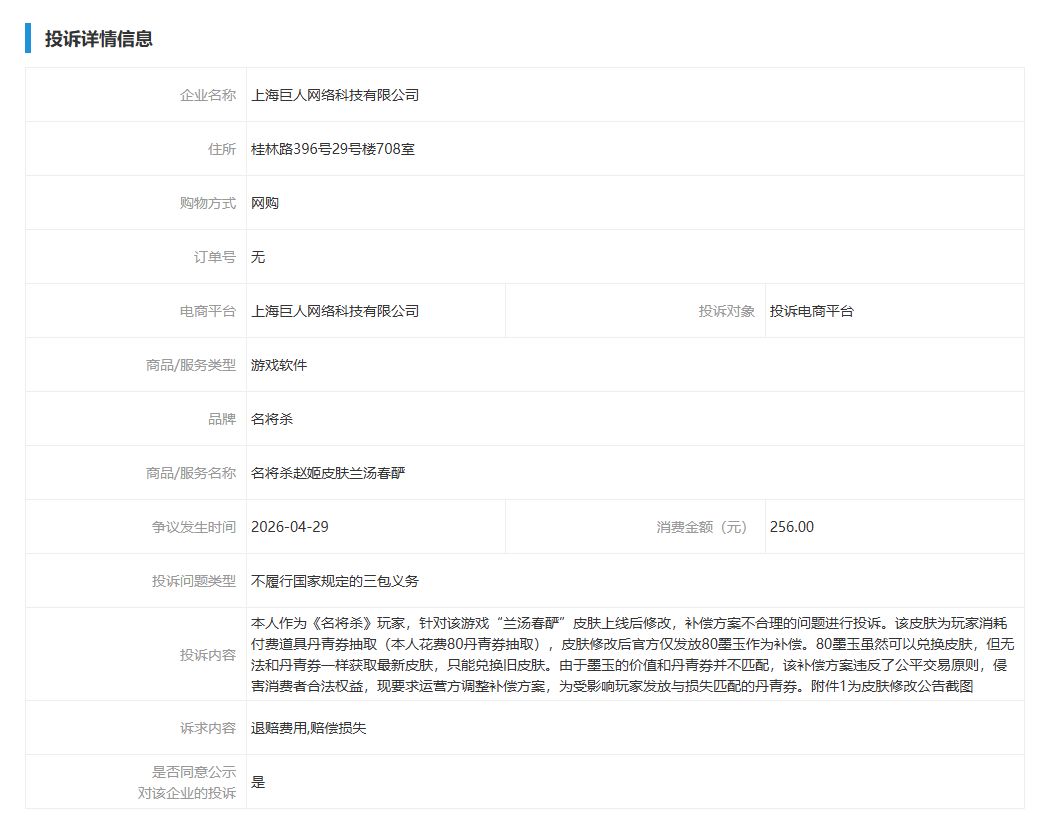1037x823 pixels.
Task: Select the 购物方式 label
Action: point(208,203)
